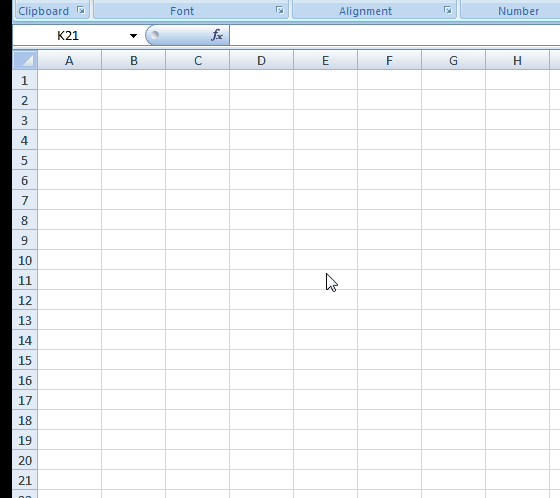Viewport: 560px width, 498px height.
Task: Select row 3 header
Action: point(25,120)
